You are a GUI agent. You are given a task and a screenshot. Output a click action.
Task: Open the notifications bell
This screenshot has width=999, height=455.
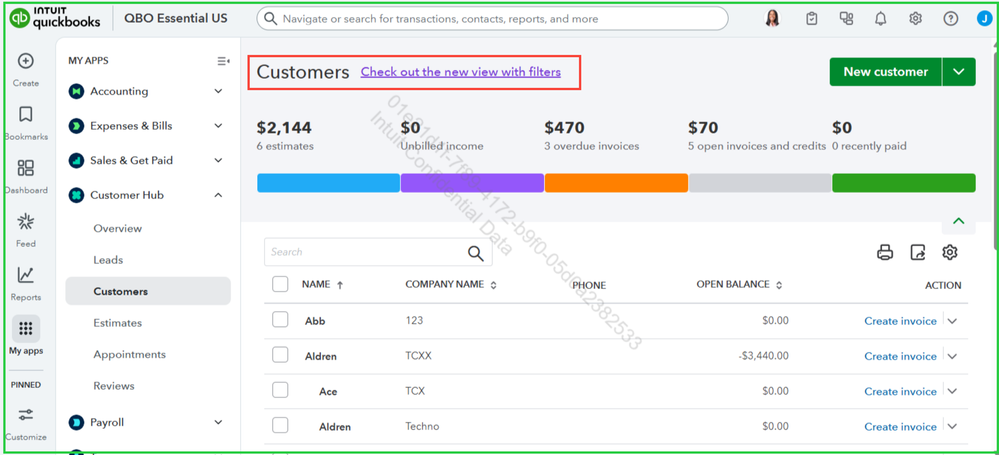[x=880, y=18]
